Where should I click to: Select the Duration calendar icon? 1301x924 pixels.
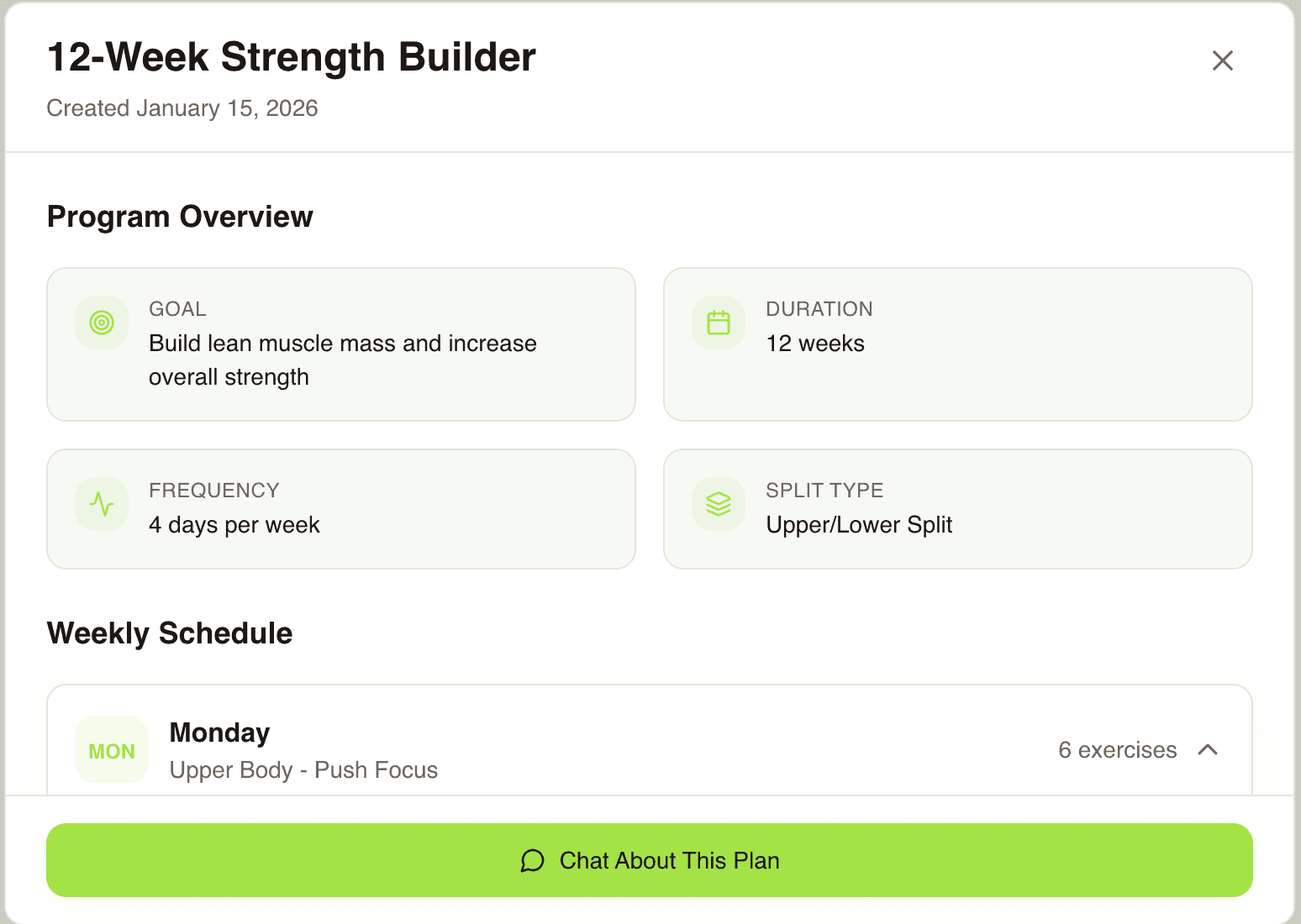pos(718,323)
